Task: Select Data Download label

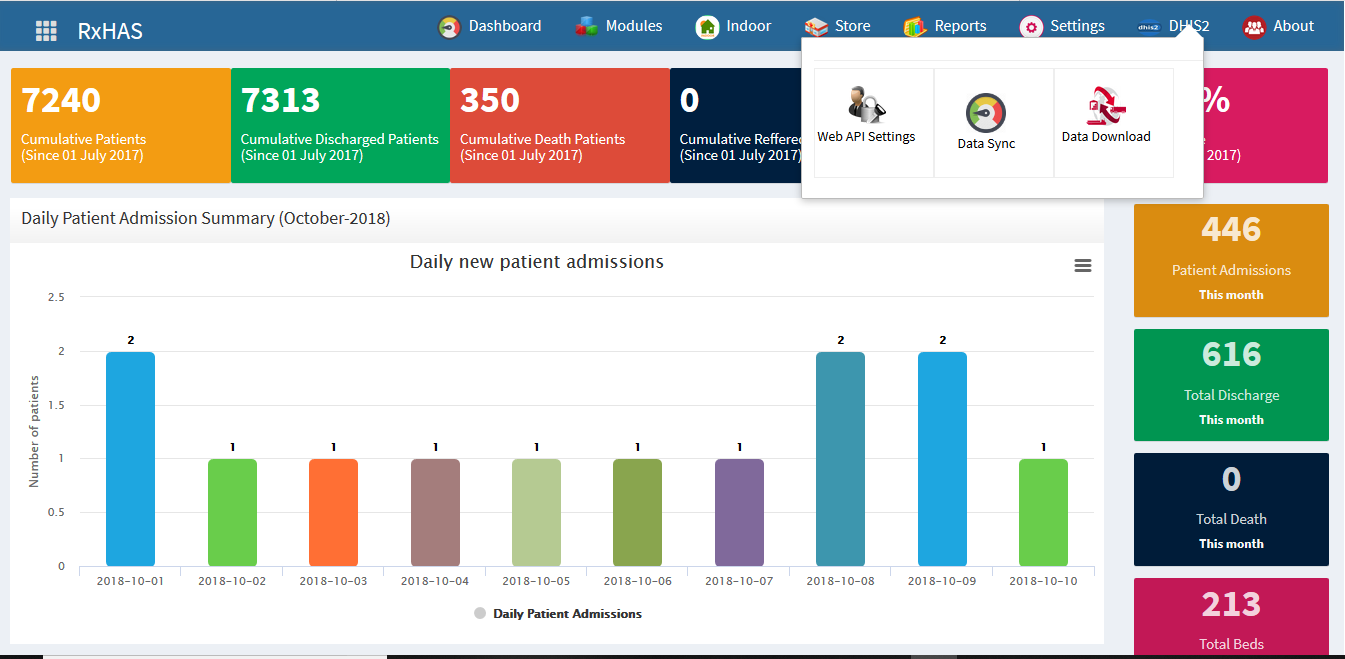Action: click(x=1106, y=137)
